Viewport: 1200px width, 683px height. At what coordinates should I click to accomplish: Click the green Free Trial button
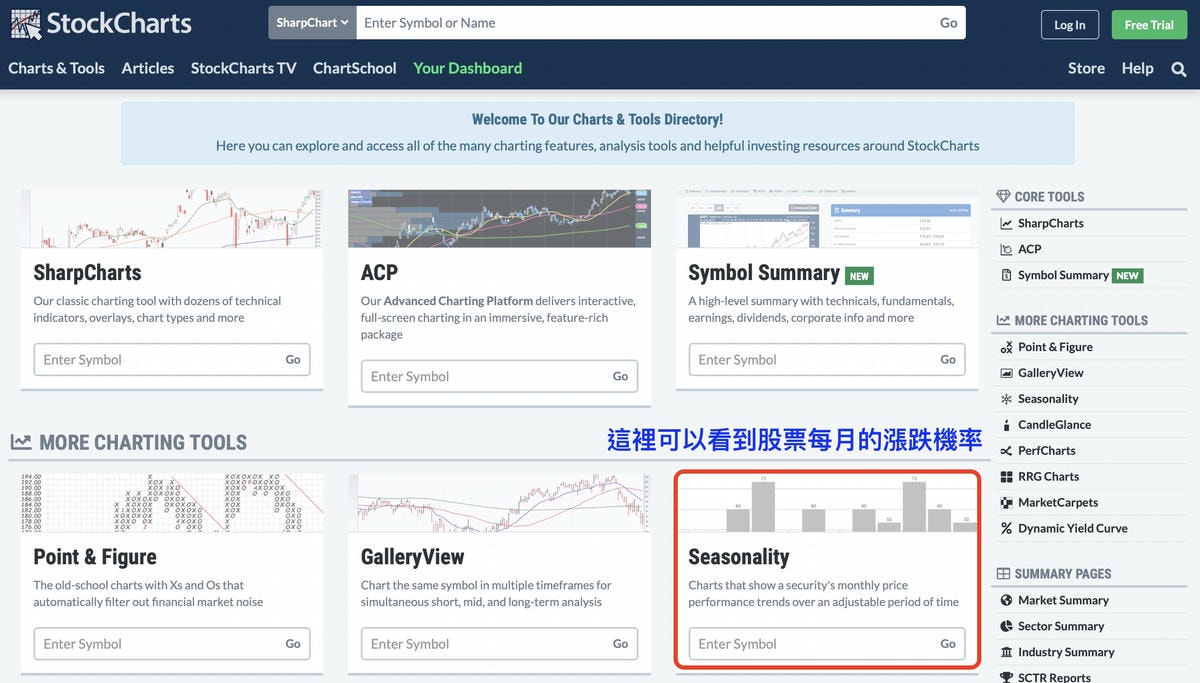click(x=1148, y=24)
